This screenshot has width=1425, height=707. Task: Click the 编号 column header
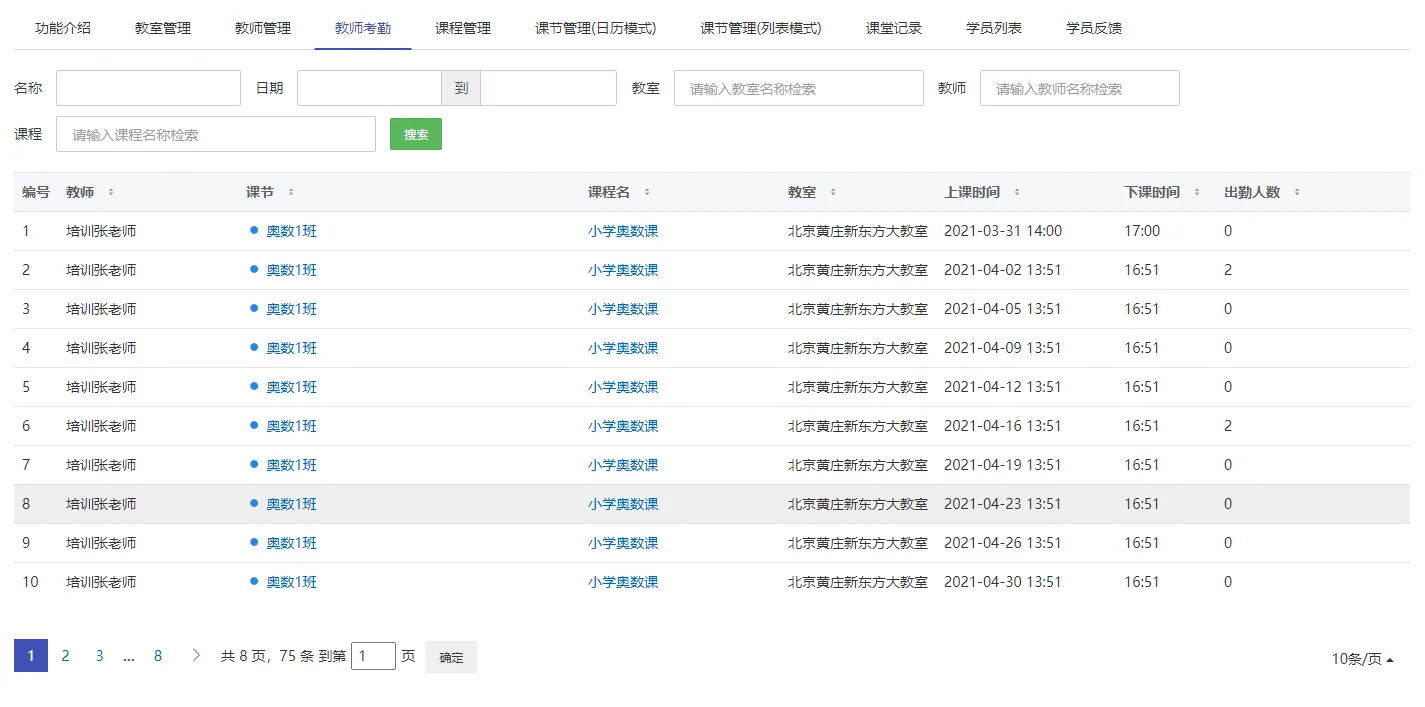point(36,192)
